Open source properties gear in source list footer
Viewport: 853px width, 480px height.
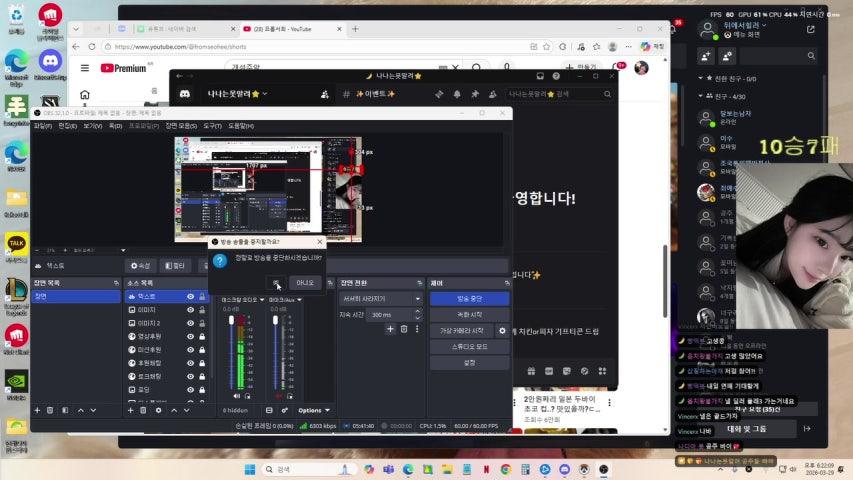coord(158,410)
